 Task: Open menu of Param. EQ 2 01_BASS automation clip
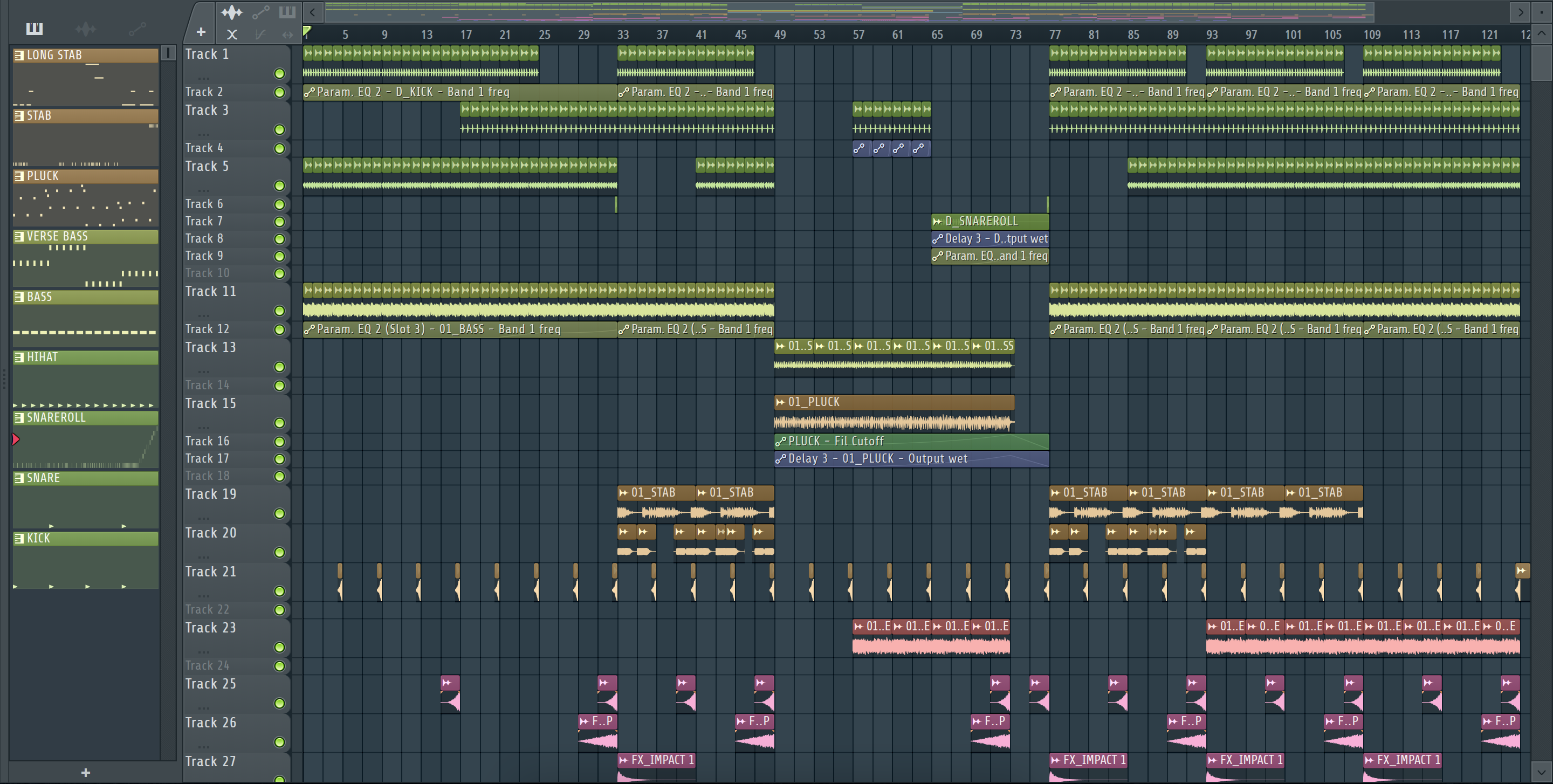pyautogui.click(x=310, y=329)
